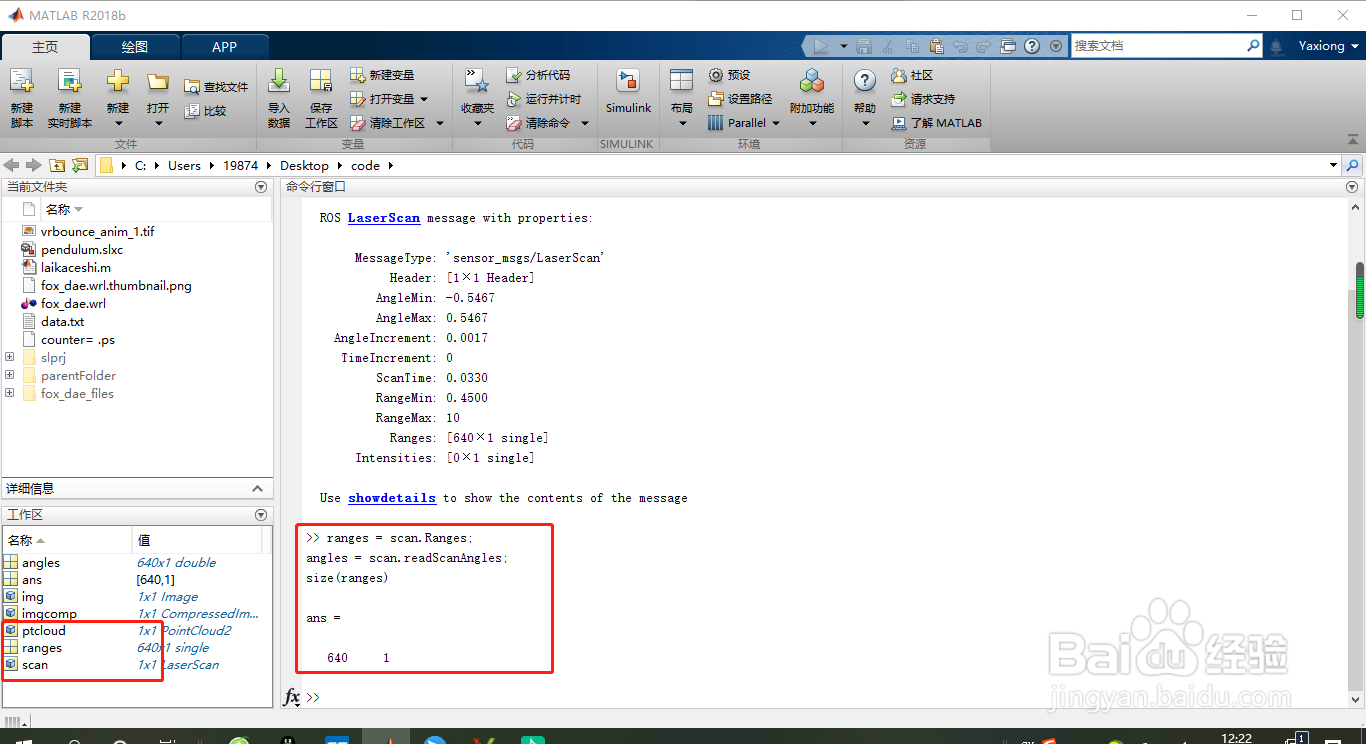Image resolution: width=1366 pixels, height=744 pixels.
Task: Click the redo arrow in quick access toolbar
Action: tap(984, 46)
